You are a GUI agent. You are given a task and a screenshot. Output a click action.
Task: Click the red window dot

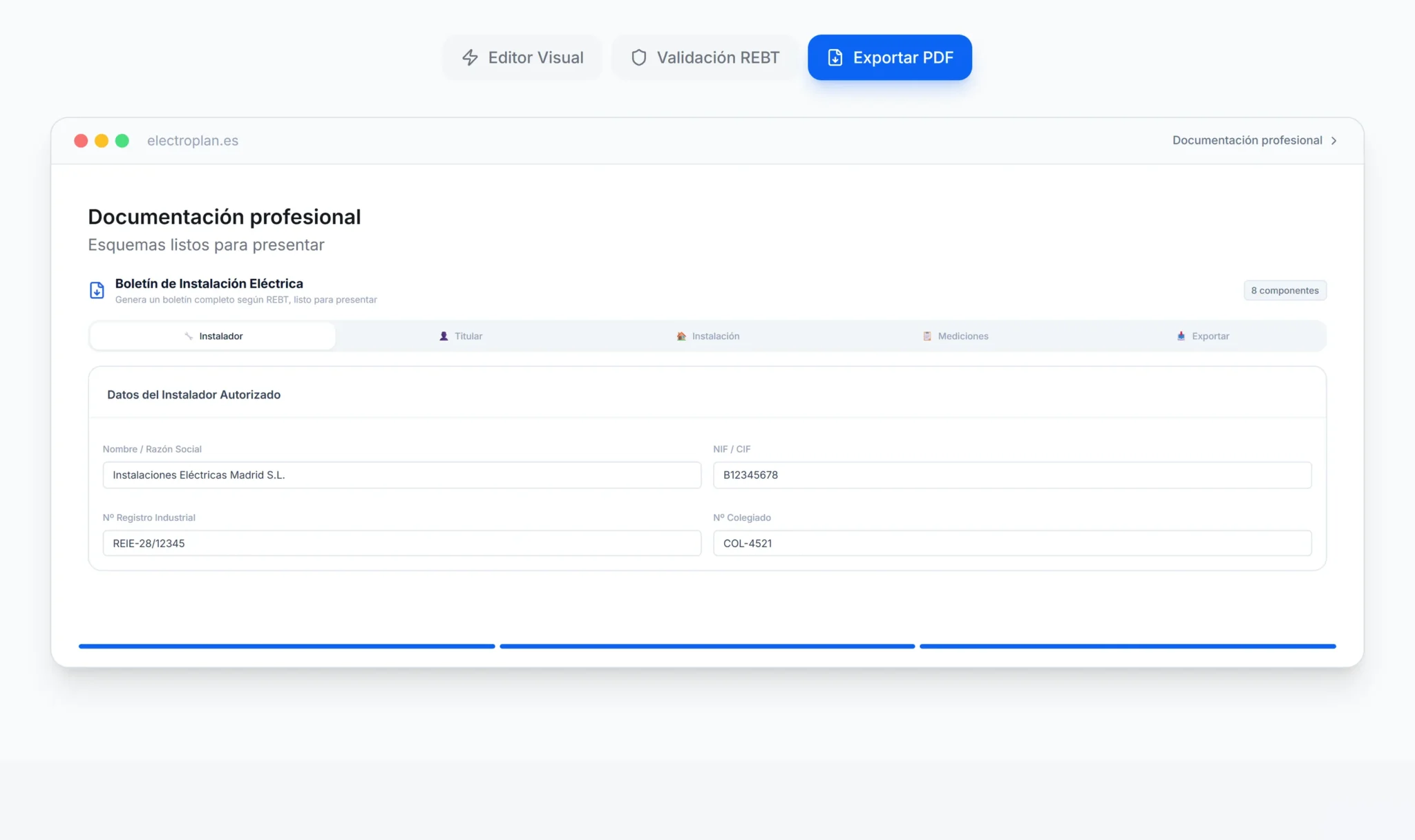[81, 141]
